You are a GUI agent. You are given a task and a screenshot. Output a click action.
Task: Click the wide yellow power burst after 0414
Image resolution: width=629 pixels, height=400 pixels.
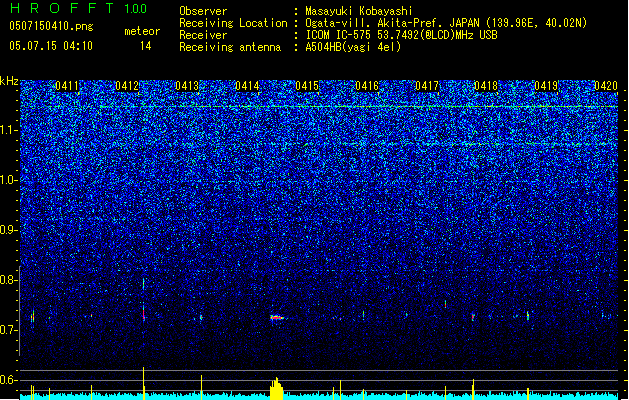point(276,389)
